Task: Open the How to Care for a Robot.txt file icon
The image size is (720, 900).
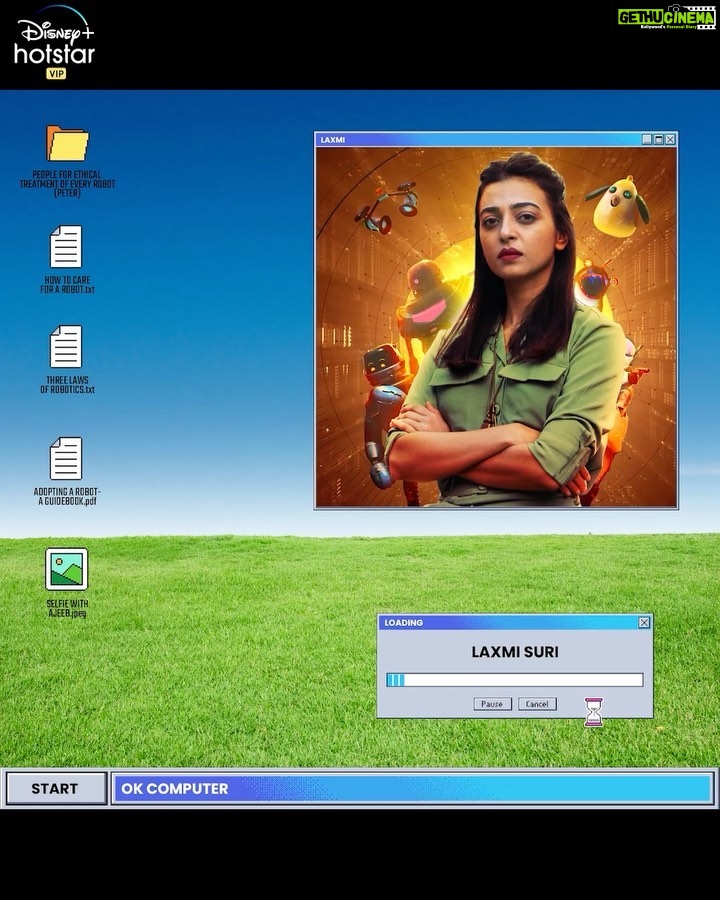Action: click(66, 247)
